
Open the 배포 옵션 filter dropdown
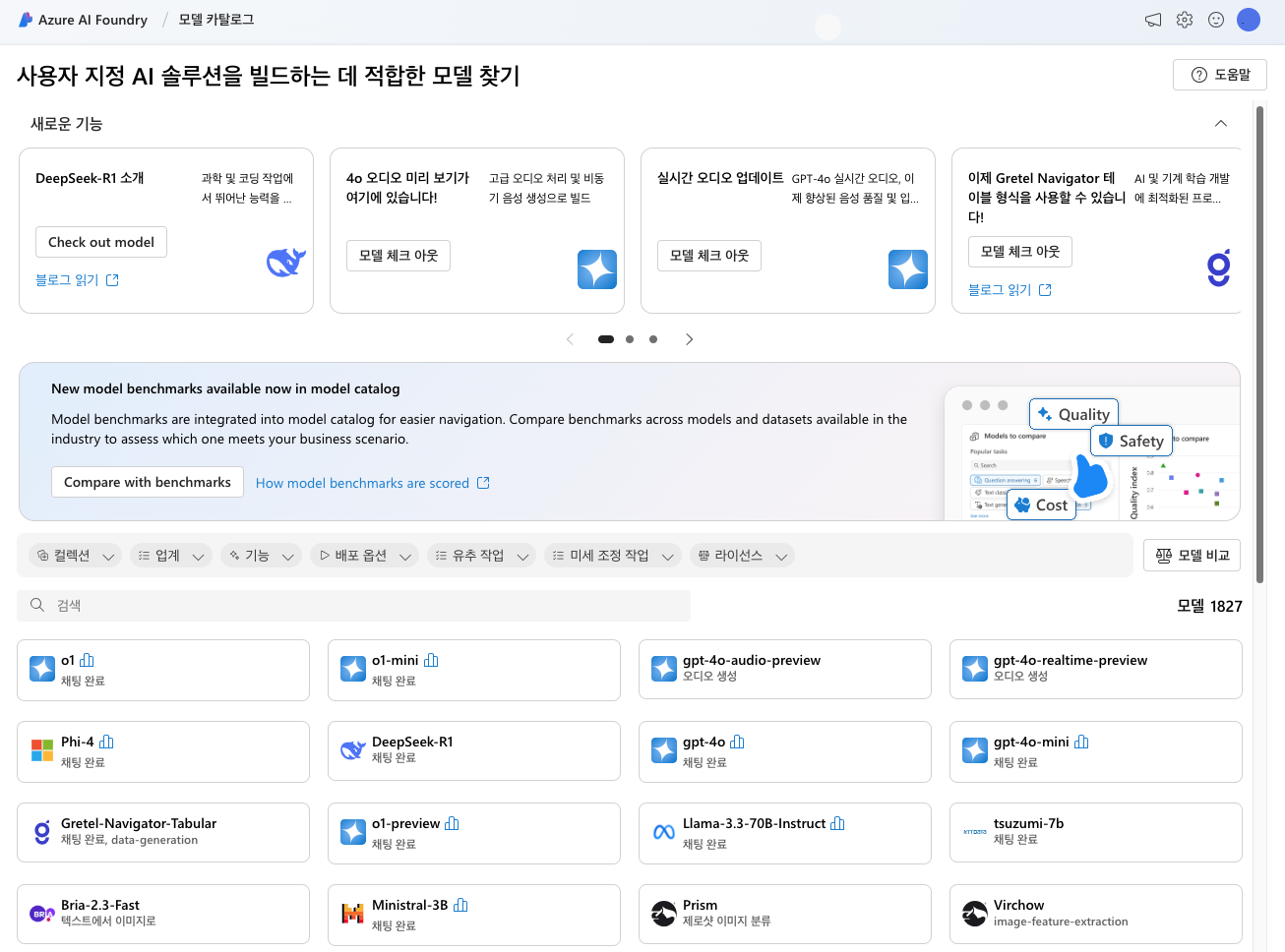pyautogui.click(x=364, y=556)
